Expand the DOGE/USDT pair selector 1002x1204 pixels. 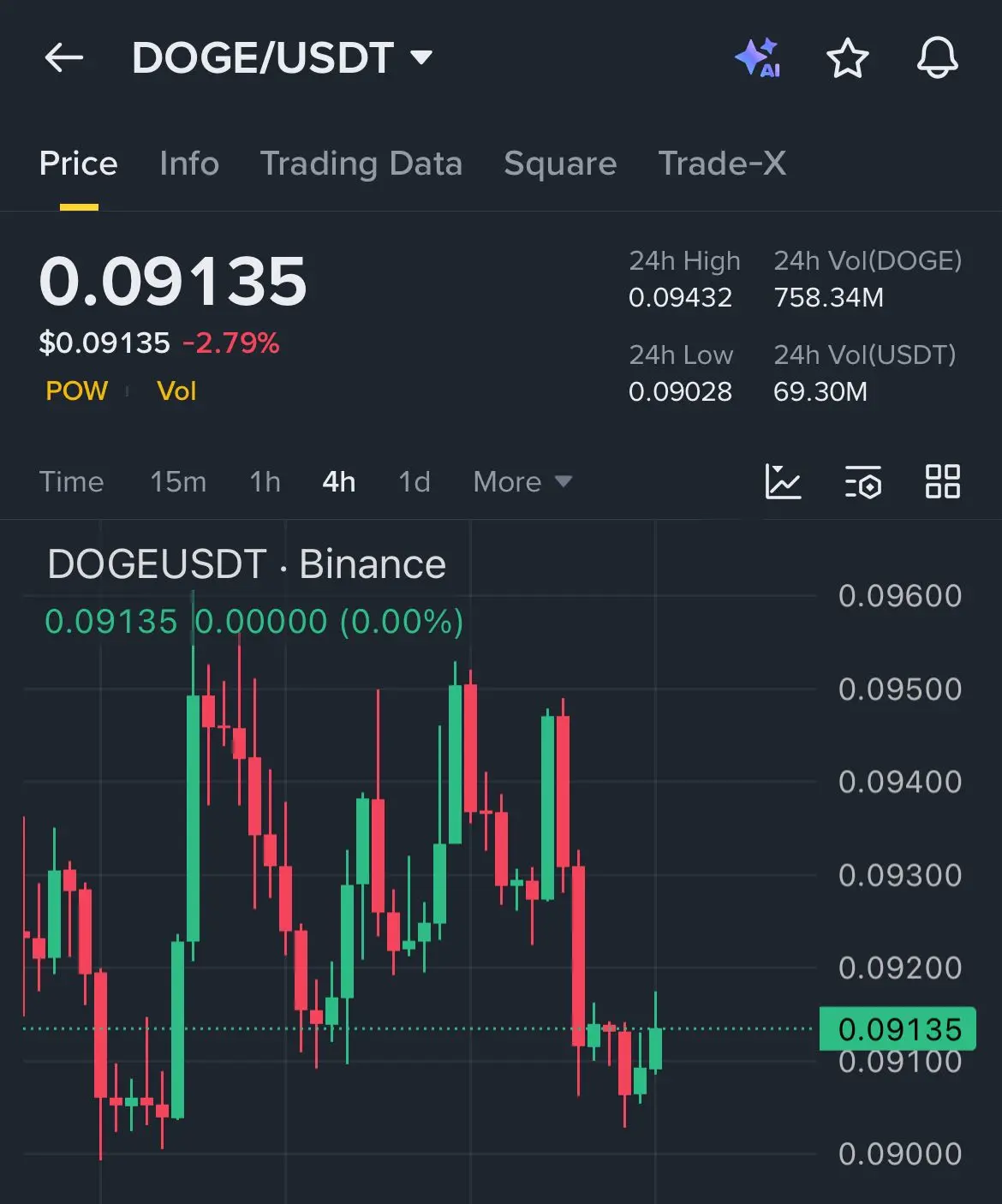(283, 58)
